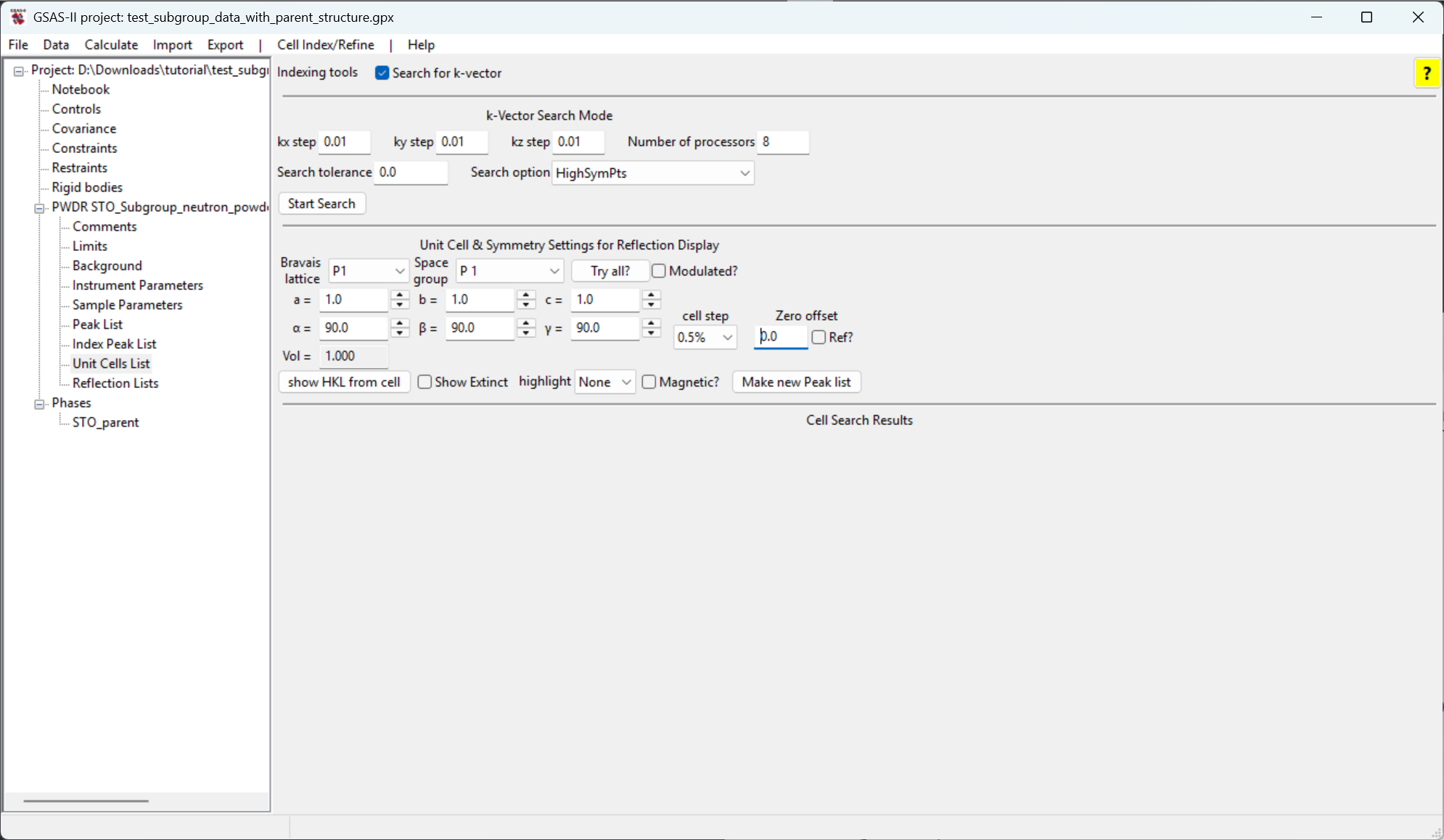Screen dimensions: 1444x840
Task: Increase the gamma angle with up spinner
Action: (652, 323)
